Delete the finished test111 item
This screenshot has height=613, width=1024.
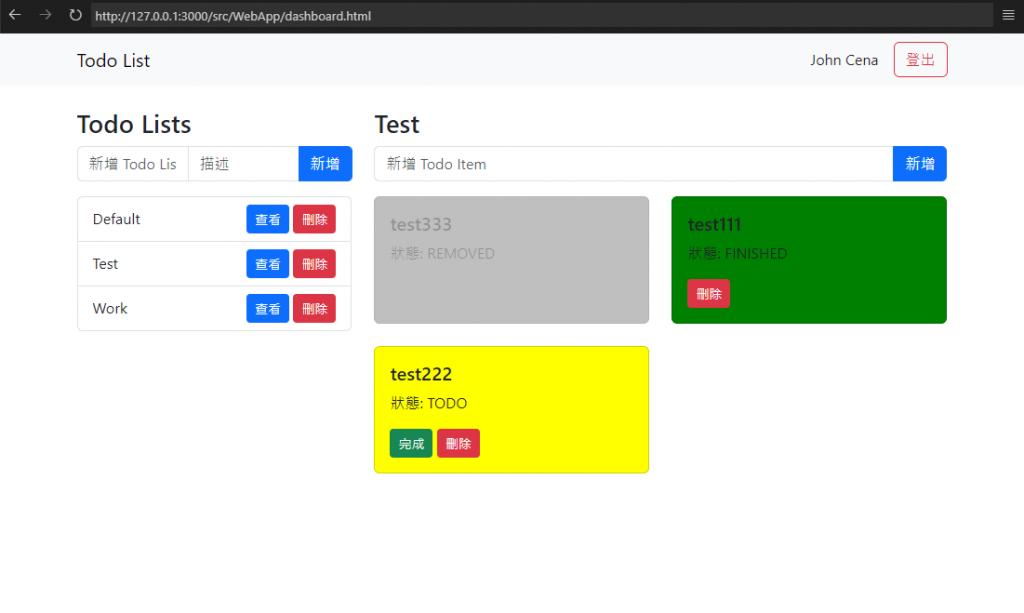[709, 294]
